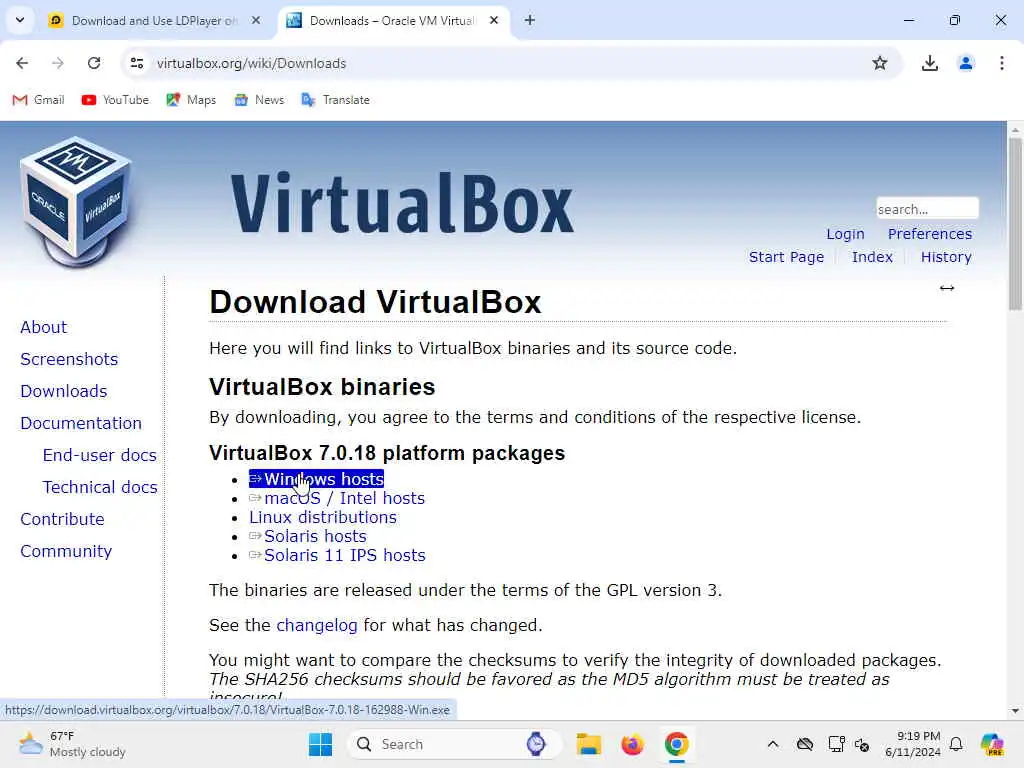The height and width of the screenshot is (768, 1024).
Task: Click the page vertical scrollbar thumb
Action: (1015, 222)
